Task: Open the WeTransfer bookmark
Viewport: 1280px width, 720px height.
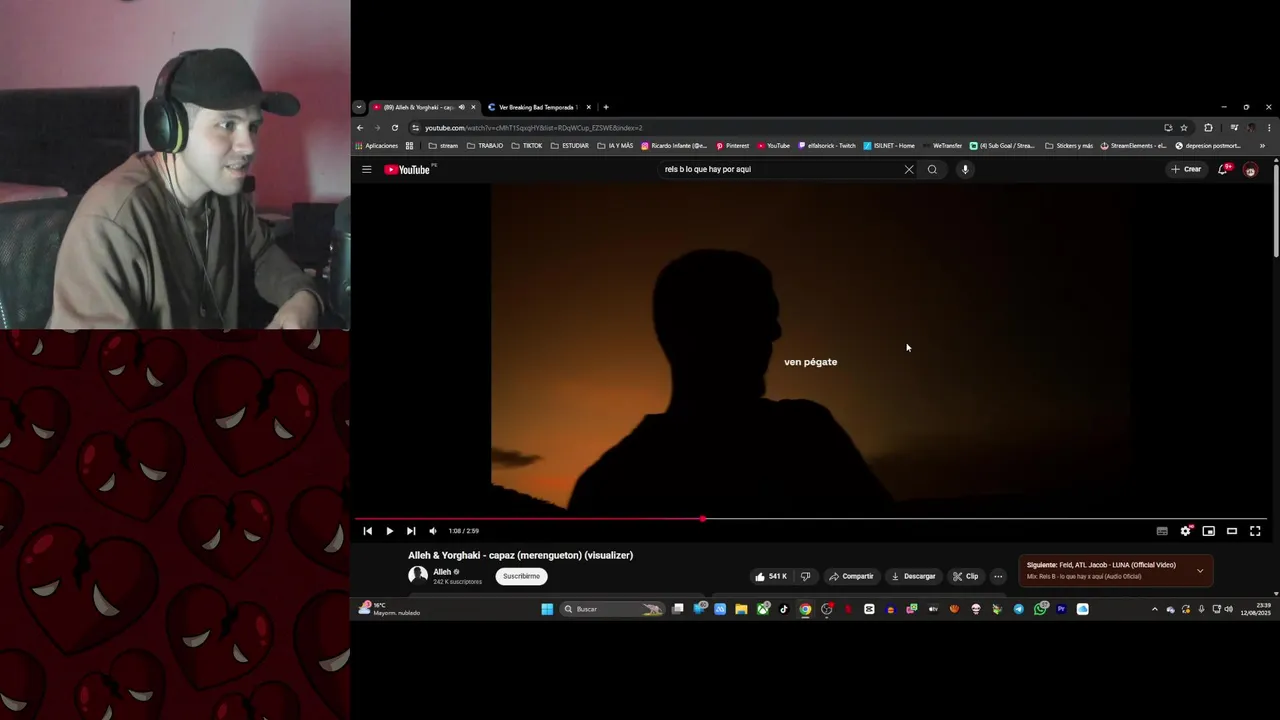Action: point(942,146)
